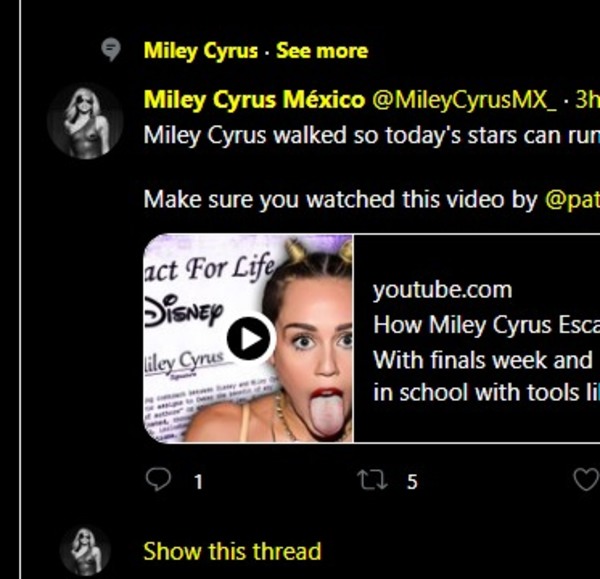Open the Miley Cyrus topic link
This screenshot has width=600, height=579.
pyautogui.click(x=201, y=51)
